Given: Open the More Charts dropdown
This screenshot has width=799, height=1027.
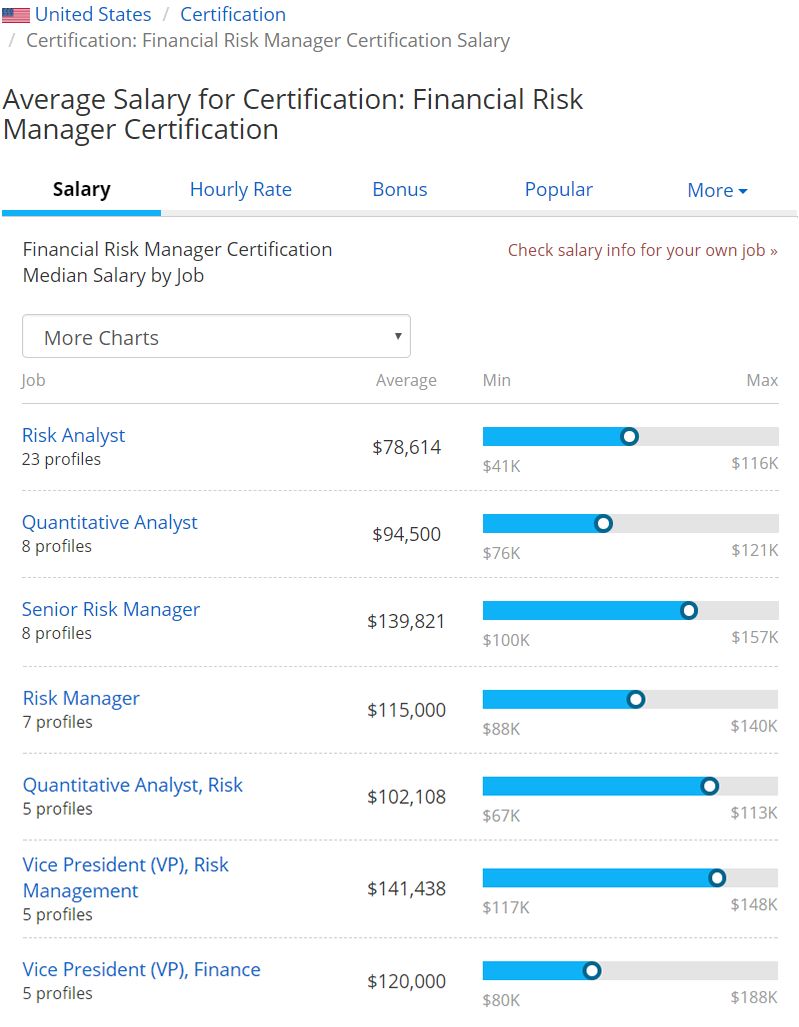Looking at the screenshot, I should coord(216,337).
